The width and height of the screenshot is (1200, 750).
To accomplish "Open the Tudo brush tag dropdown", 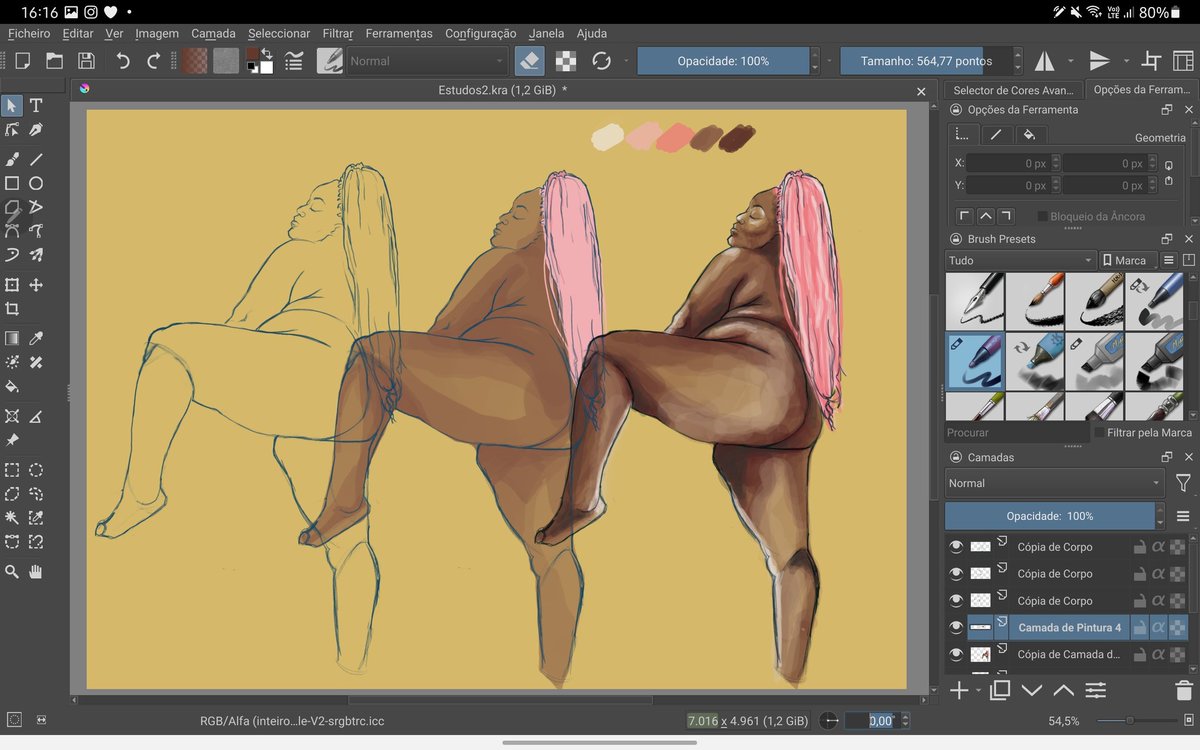I will [1020, 260].
